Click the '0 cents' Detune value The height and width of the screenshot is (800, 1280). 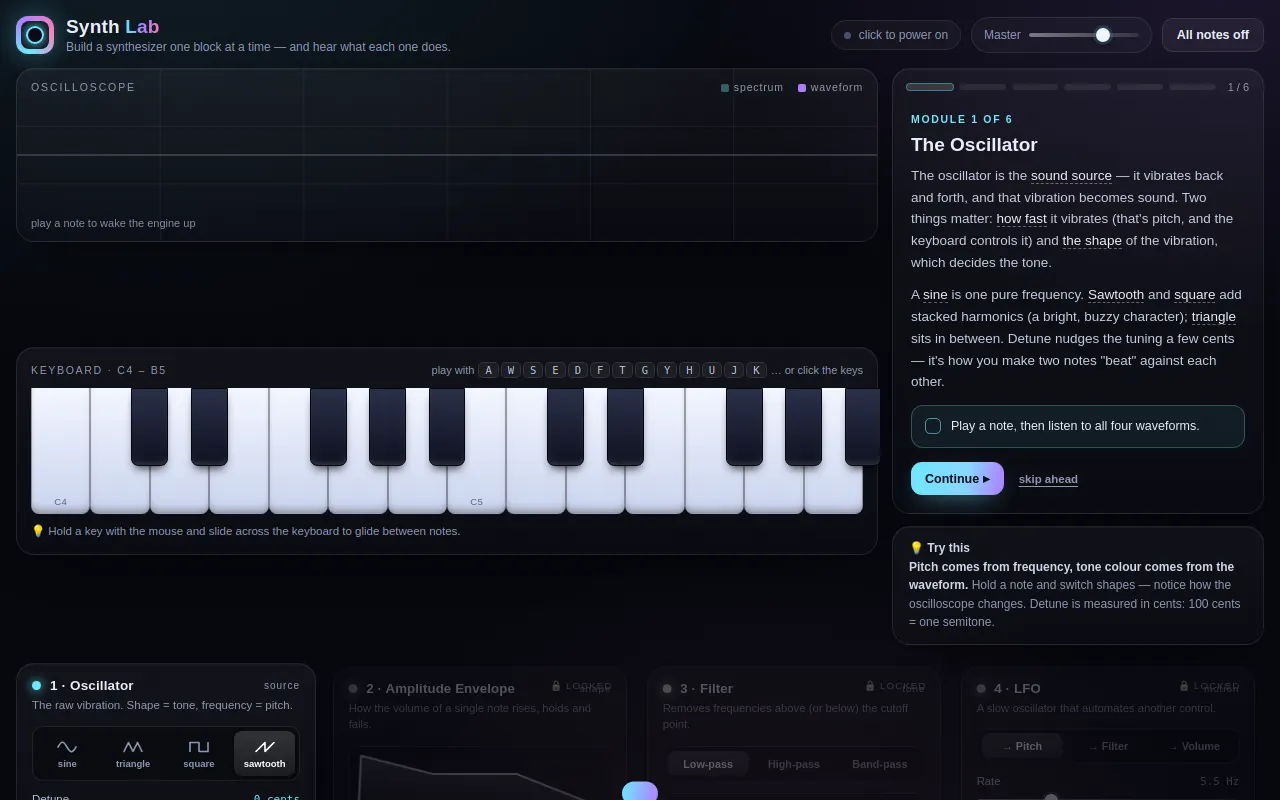[276, 797]
